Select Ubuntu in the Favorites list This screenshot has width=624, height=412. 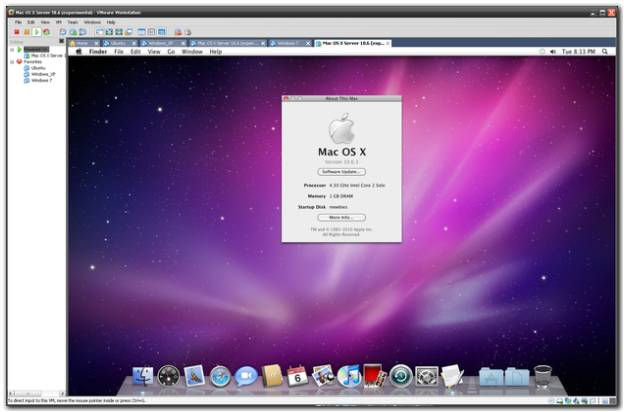click(35, 68)
